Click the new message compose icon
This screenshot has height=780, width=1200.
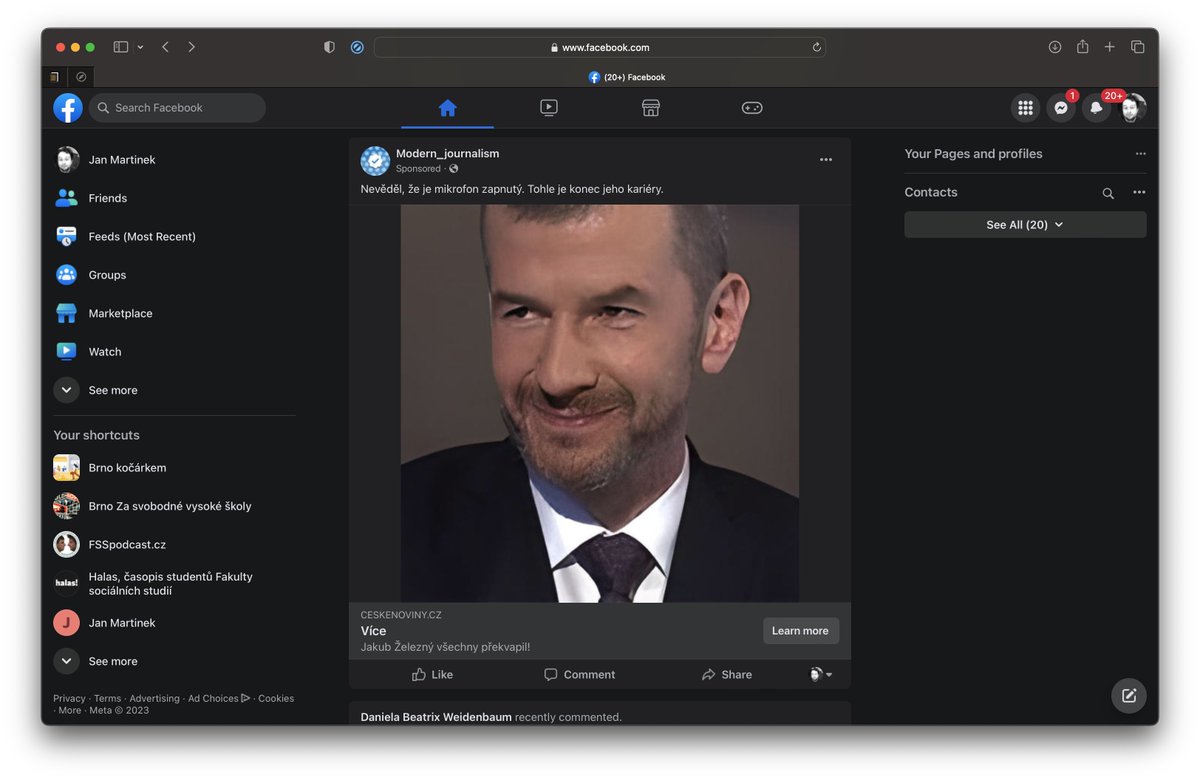point(1129,696)
